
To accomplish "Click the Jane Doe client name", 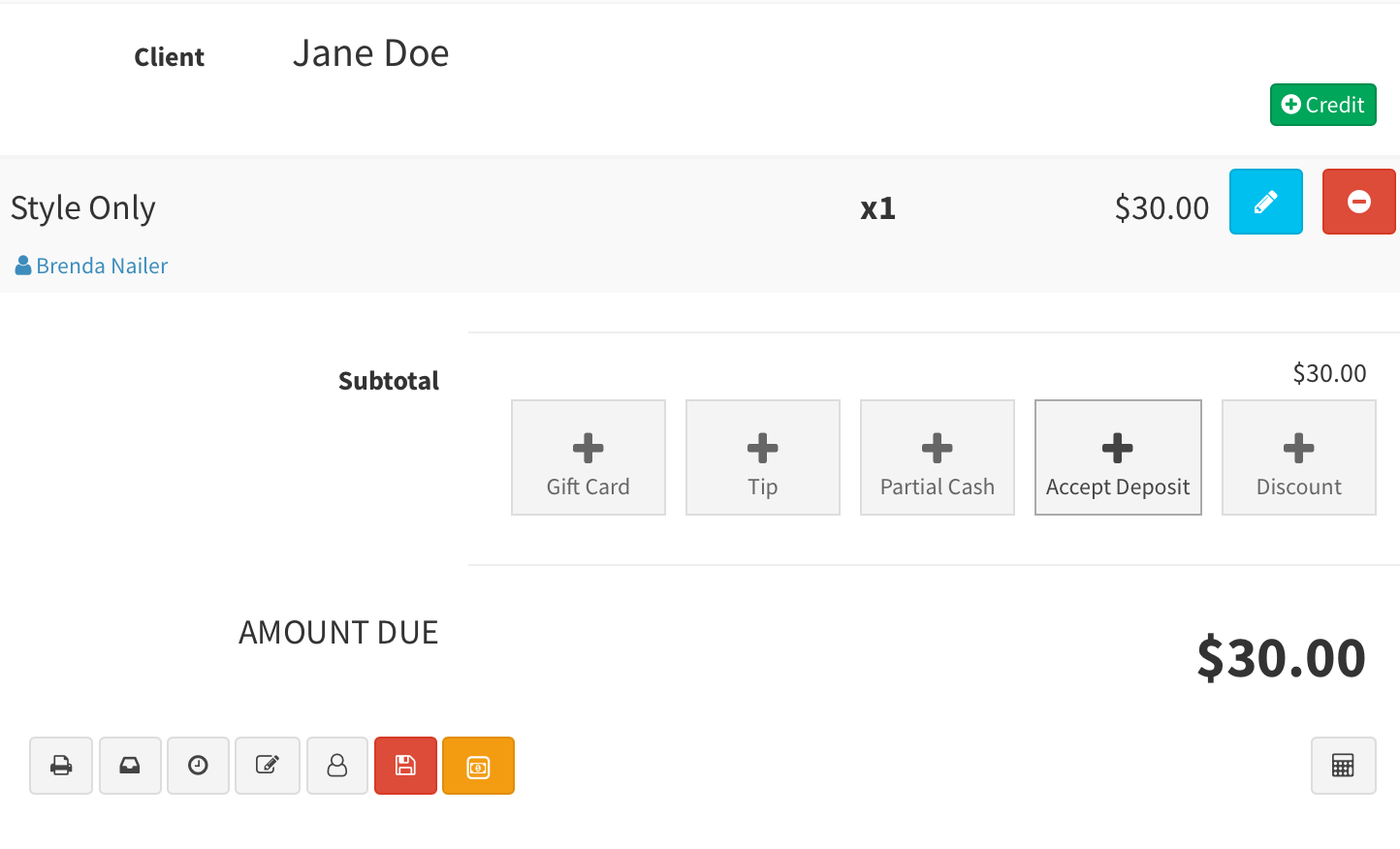I will pyautogui.click(x=370, y=53).
